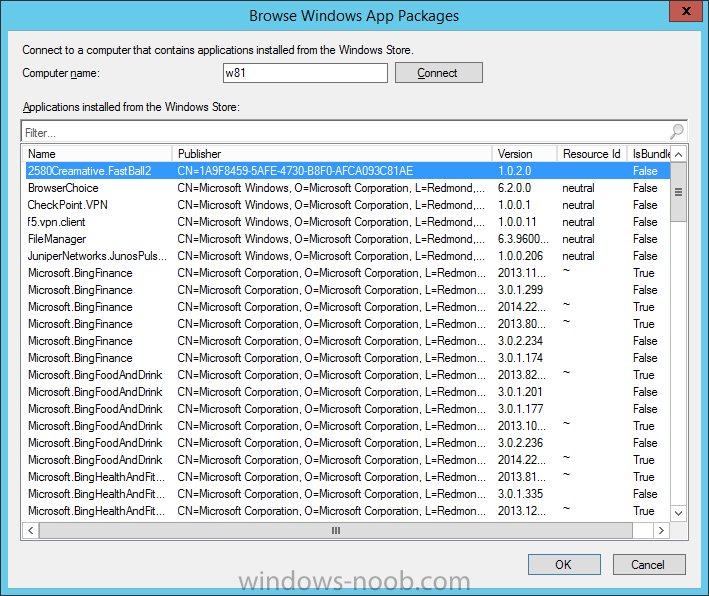Select Microsoft.BingFinance version 3.0.2.234
Image resolution: width=709 pixels, height=596 pixels.
tap(347, 341)
